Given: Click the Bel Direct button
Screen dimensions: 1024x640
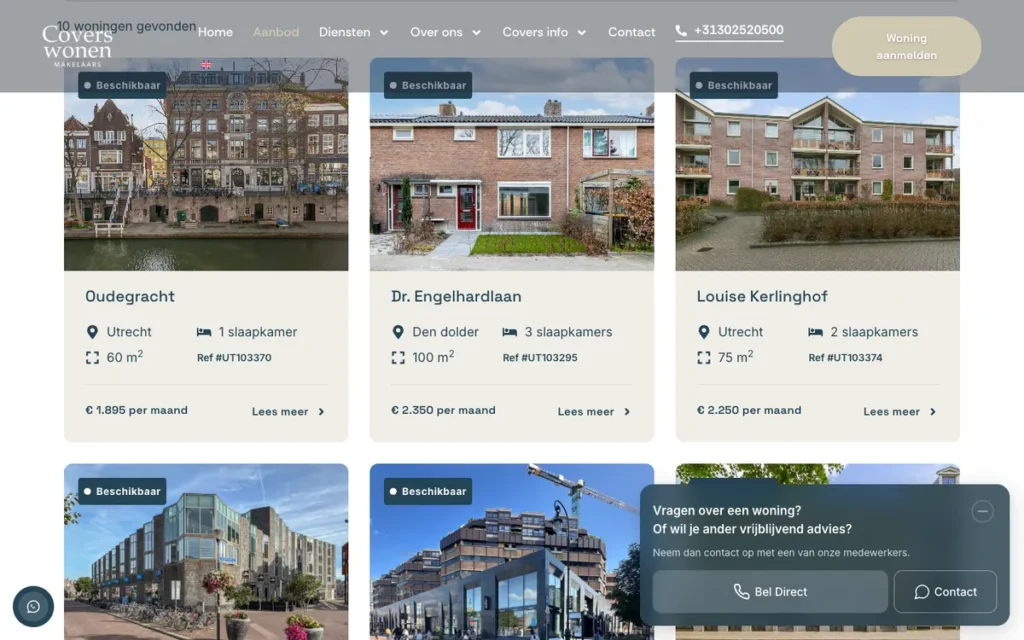Looking at the screenshot, I should click(770, 592).
